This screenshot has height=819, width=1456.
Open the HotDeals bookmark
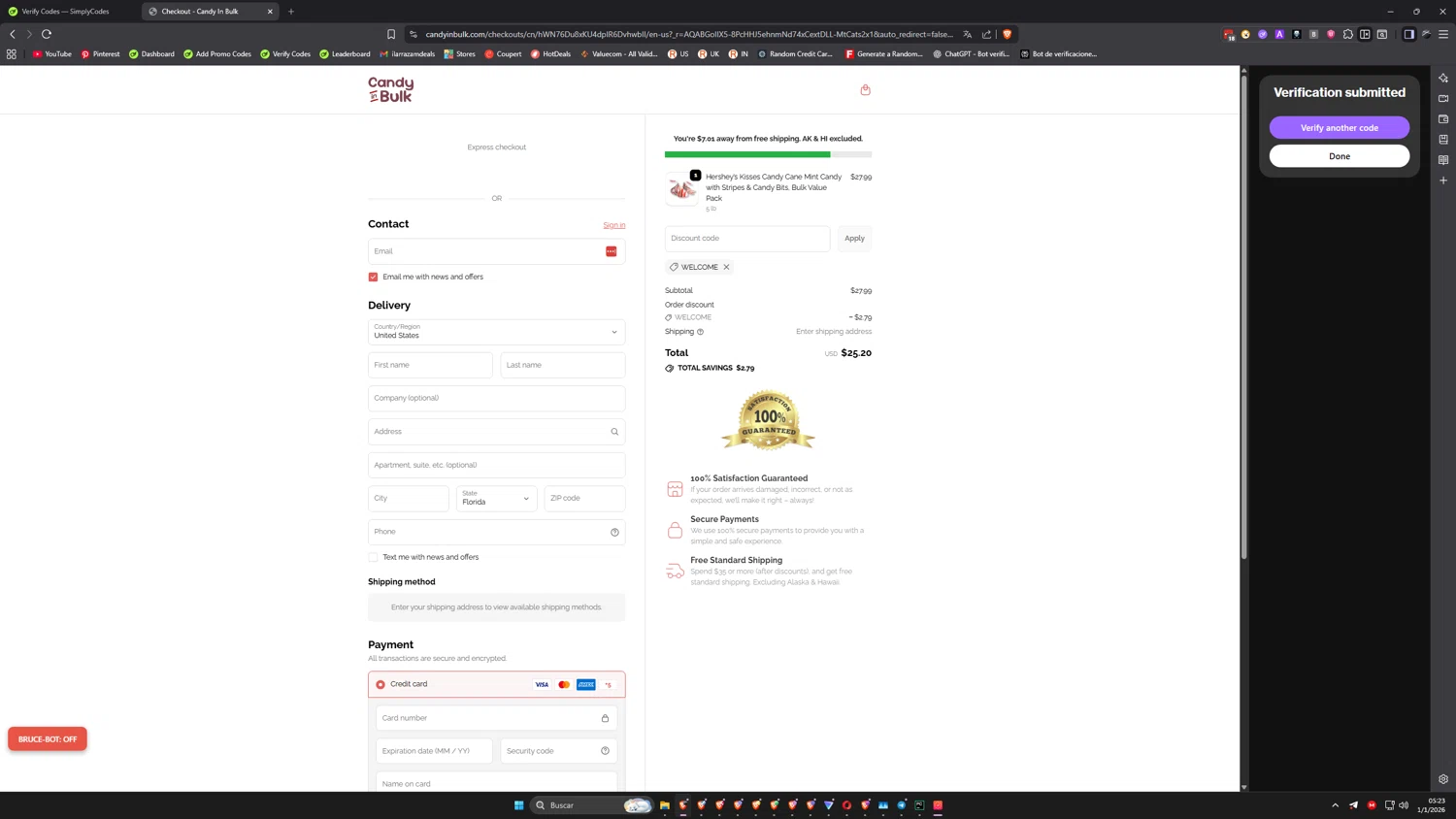tap(550, 54)
